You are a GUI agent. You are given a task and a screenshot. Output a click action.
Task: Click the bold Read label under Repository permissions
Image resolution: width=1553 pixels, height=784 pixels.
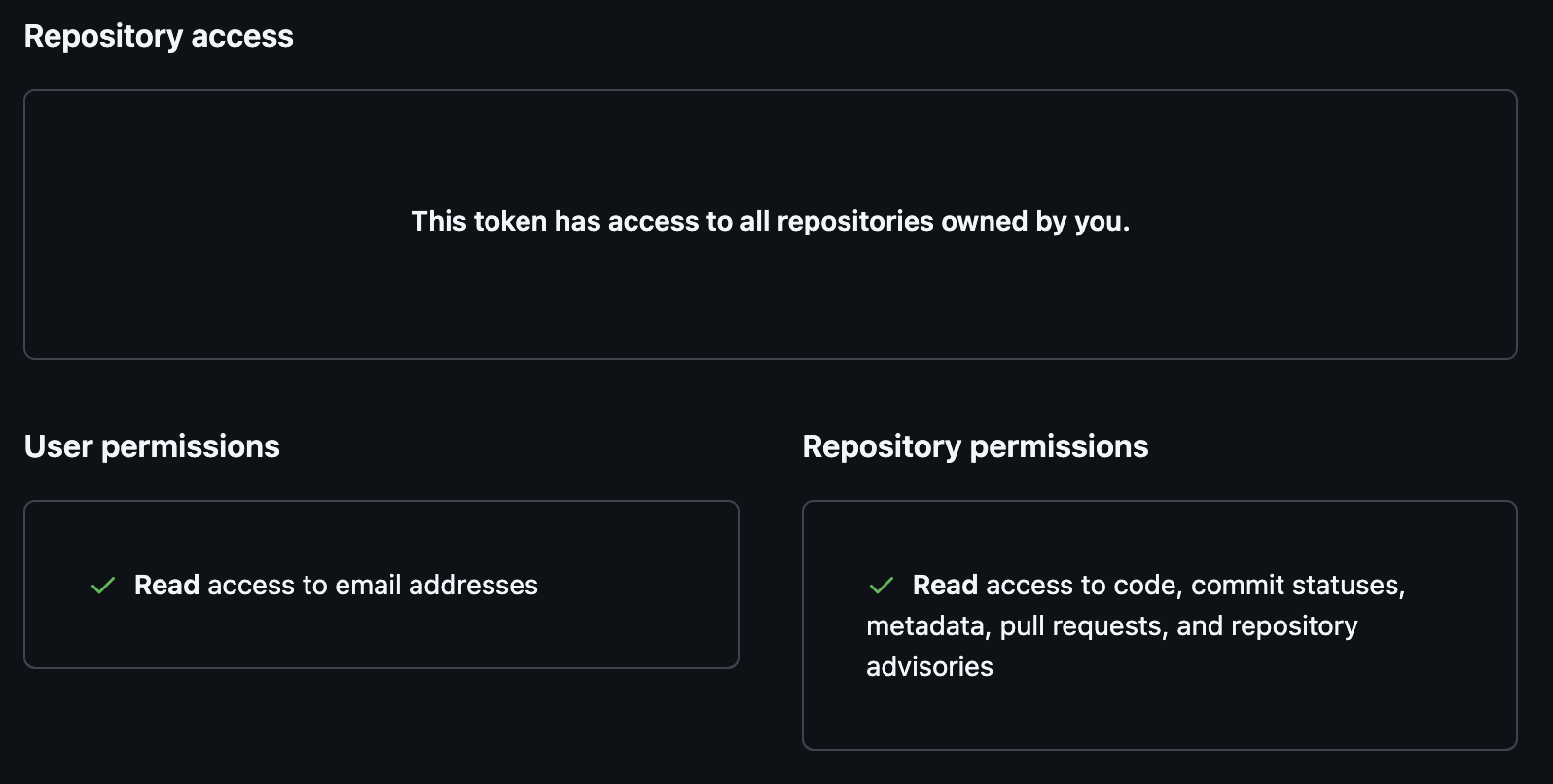click(x=944, y=585)
